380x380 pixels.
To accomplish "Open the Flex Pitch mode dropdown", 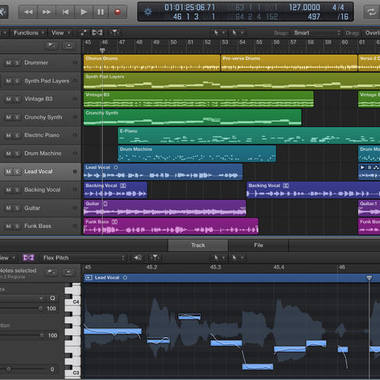I will click(x=83, y=258).
